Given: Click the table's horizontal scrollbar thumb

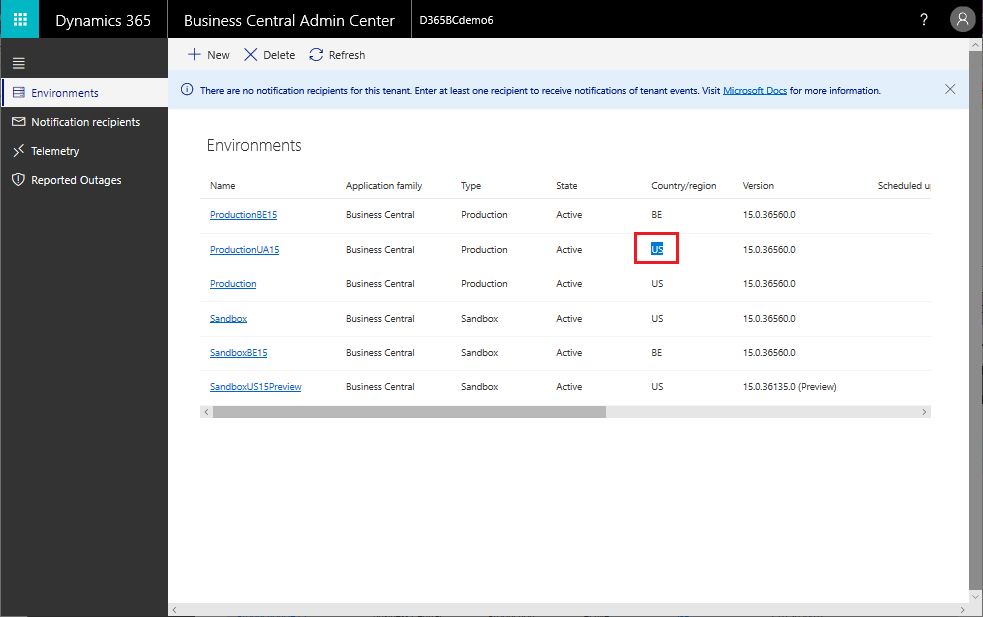Looking at the screenshot, I should (409, 412).
